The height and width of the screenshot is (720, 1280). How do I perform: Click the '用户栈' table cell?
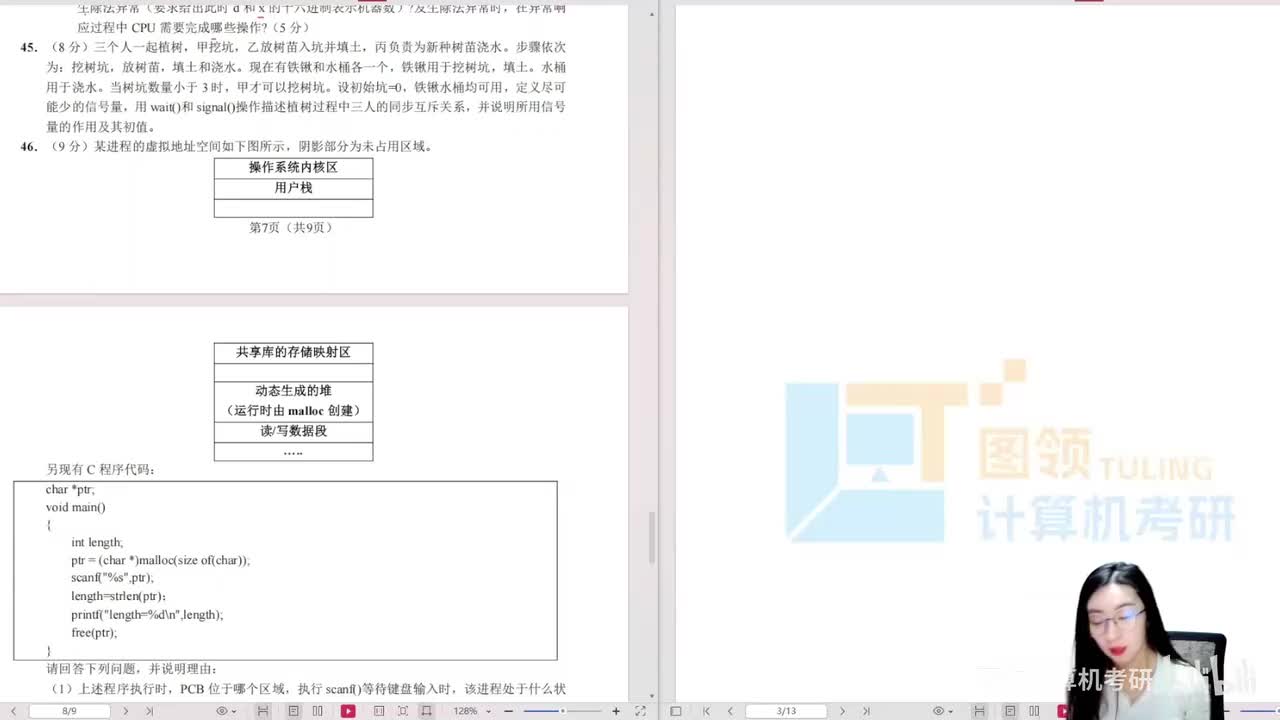293,187
